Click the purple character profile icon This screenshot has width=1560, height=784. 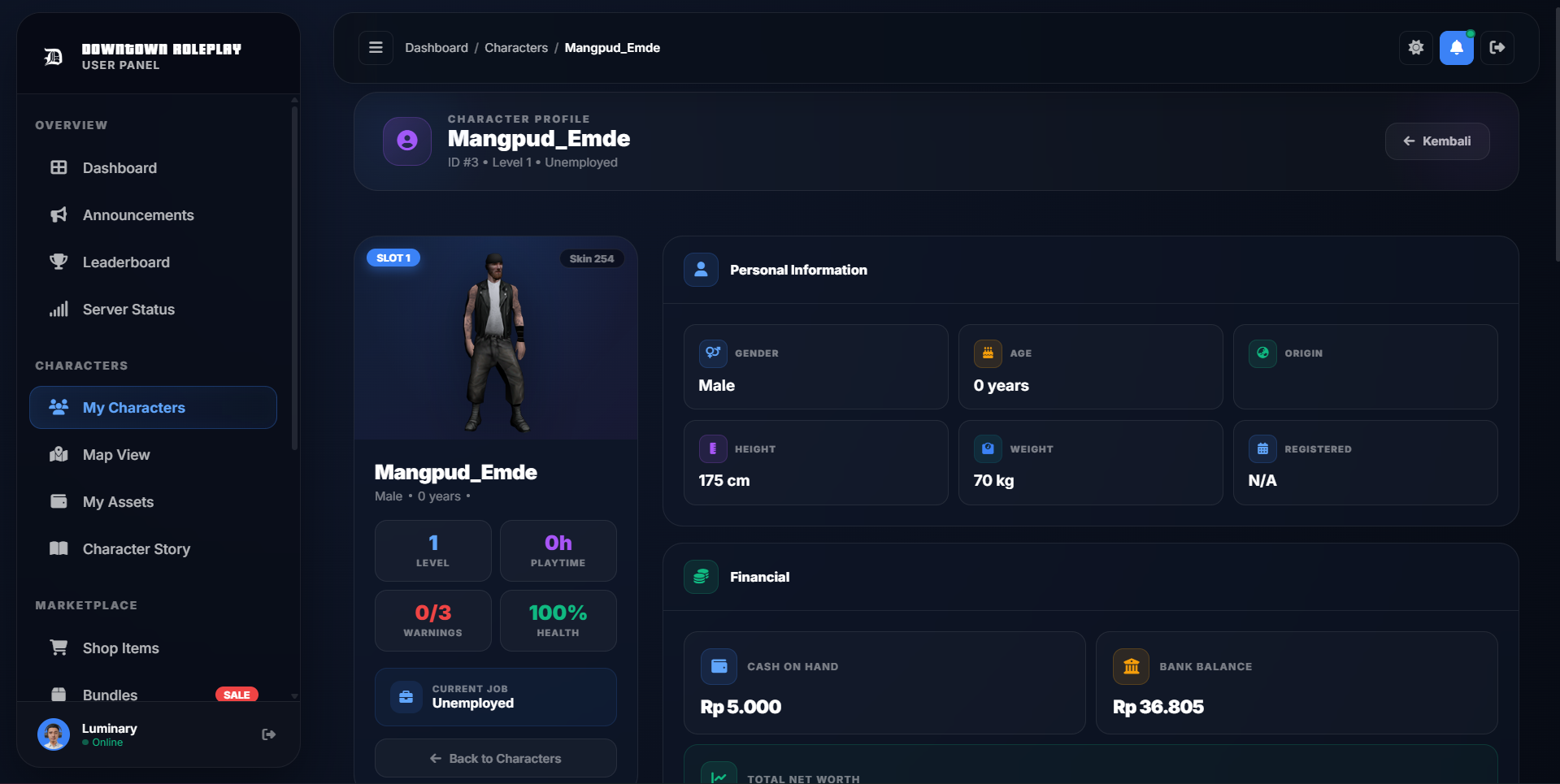click(407, 141)
